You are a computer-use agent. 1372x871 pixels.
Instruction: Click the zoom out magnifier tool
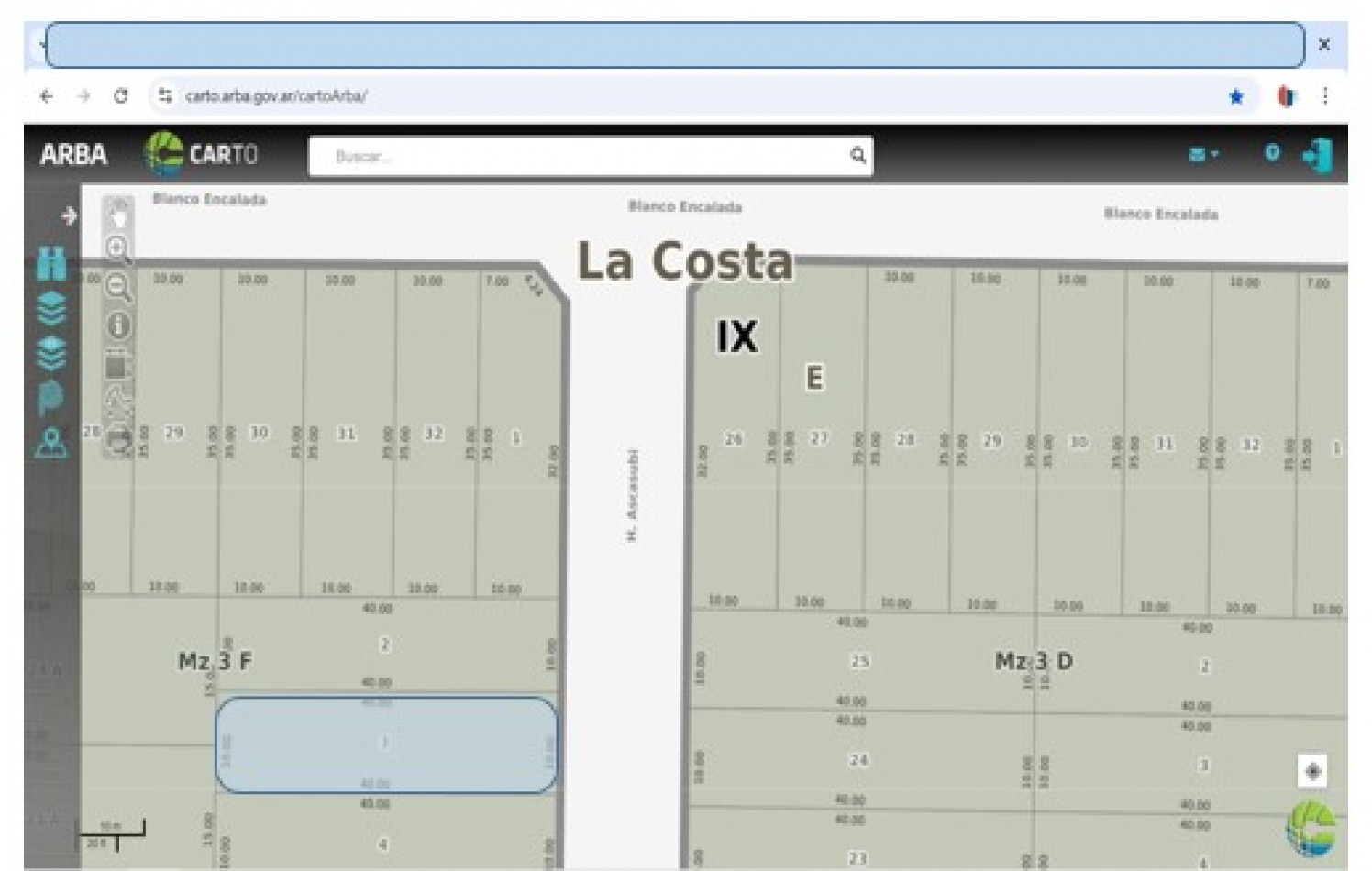(118, 287)
